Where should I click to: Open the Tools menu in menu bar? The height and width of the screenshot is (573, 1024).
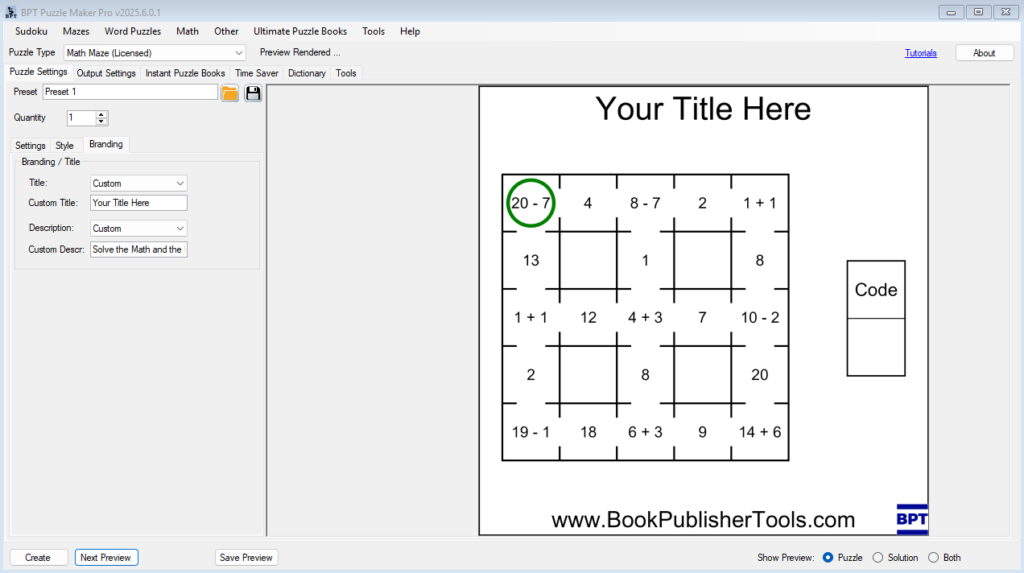point(374,31)
